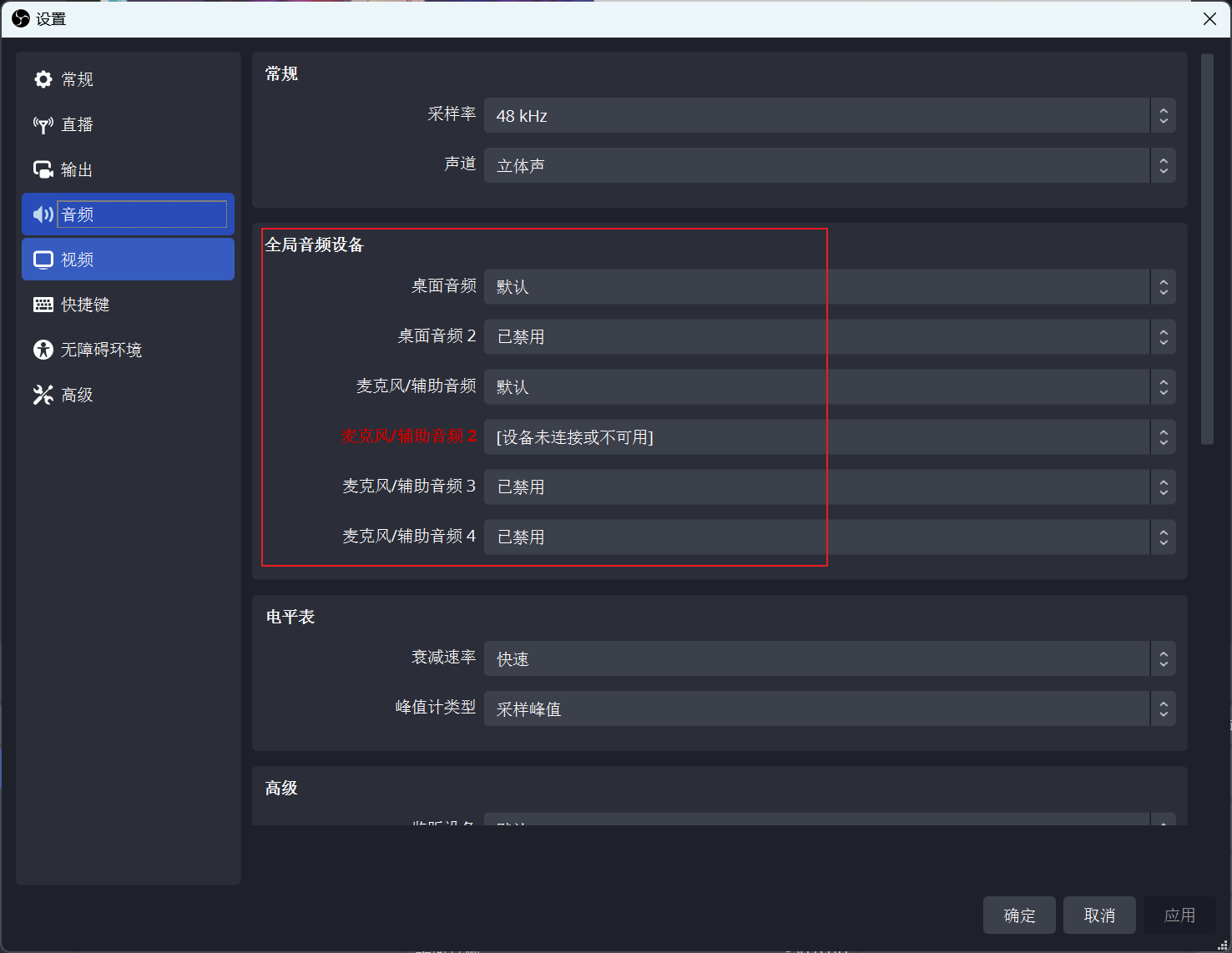The width and height of the screenshot is (1232, 953).
Task: Open the 麦克风/辅助音频 4 dropdown
Action: coord(830,537)
